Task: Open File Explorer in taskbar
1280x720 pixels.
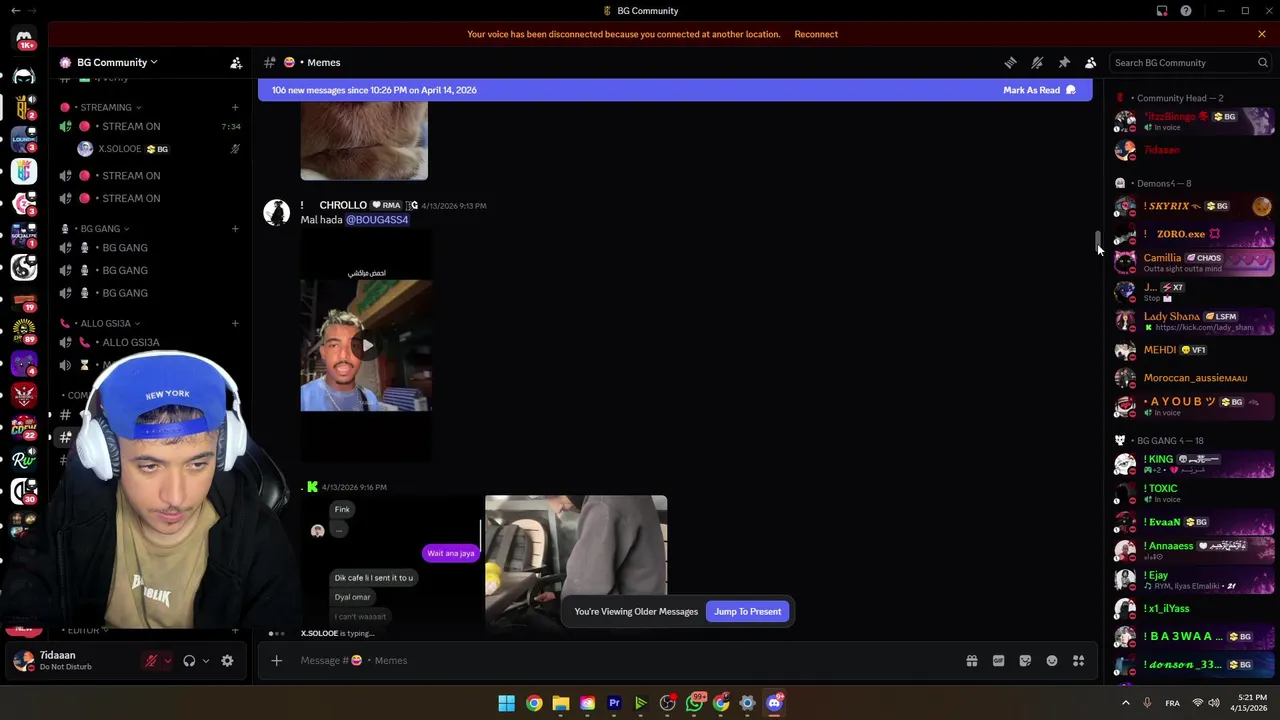Action: coord(560,703)
